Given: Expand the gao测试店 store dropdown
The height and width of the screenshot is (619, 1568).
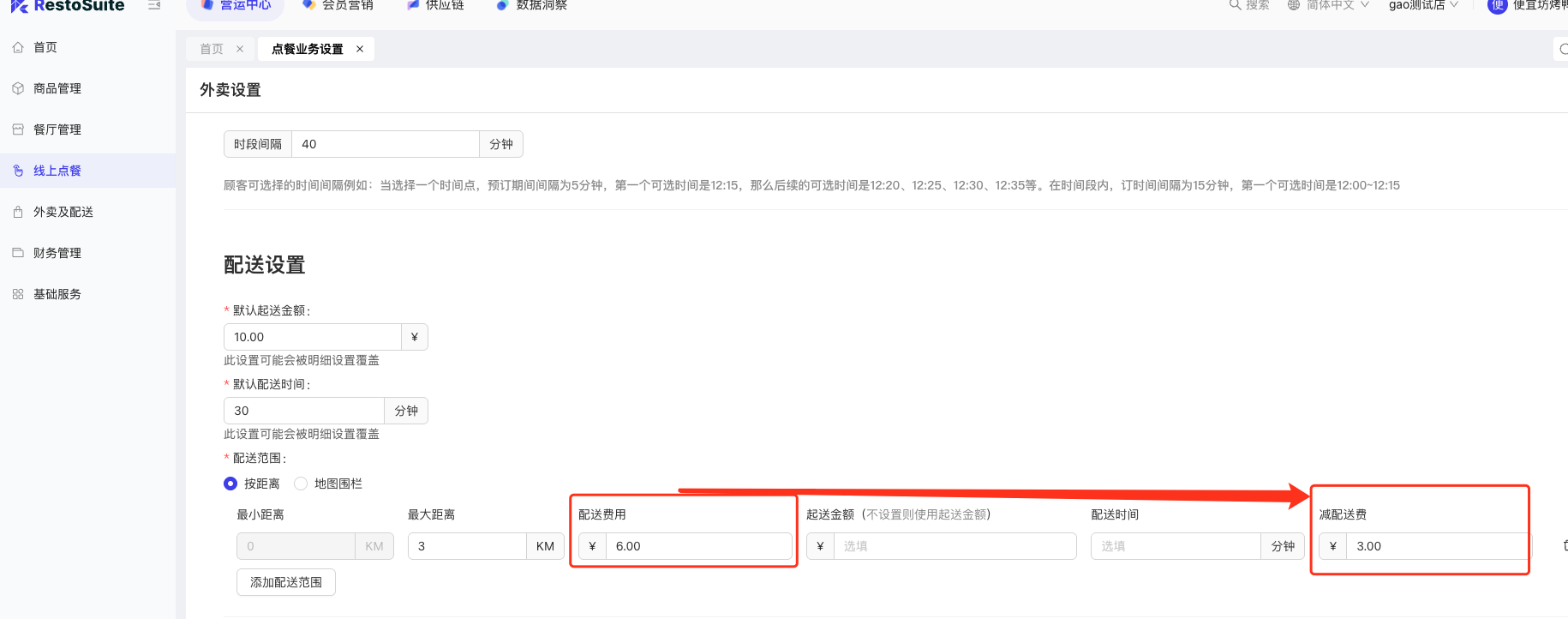Looking at the screenshot, I should coord(1422,5).
